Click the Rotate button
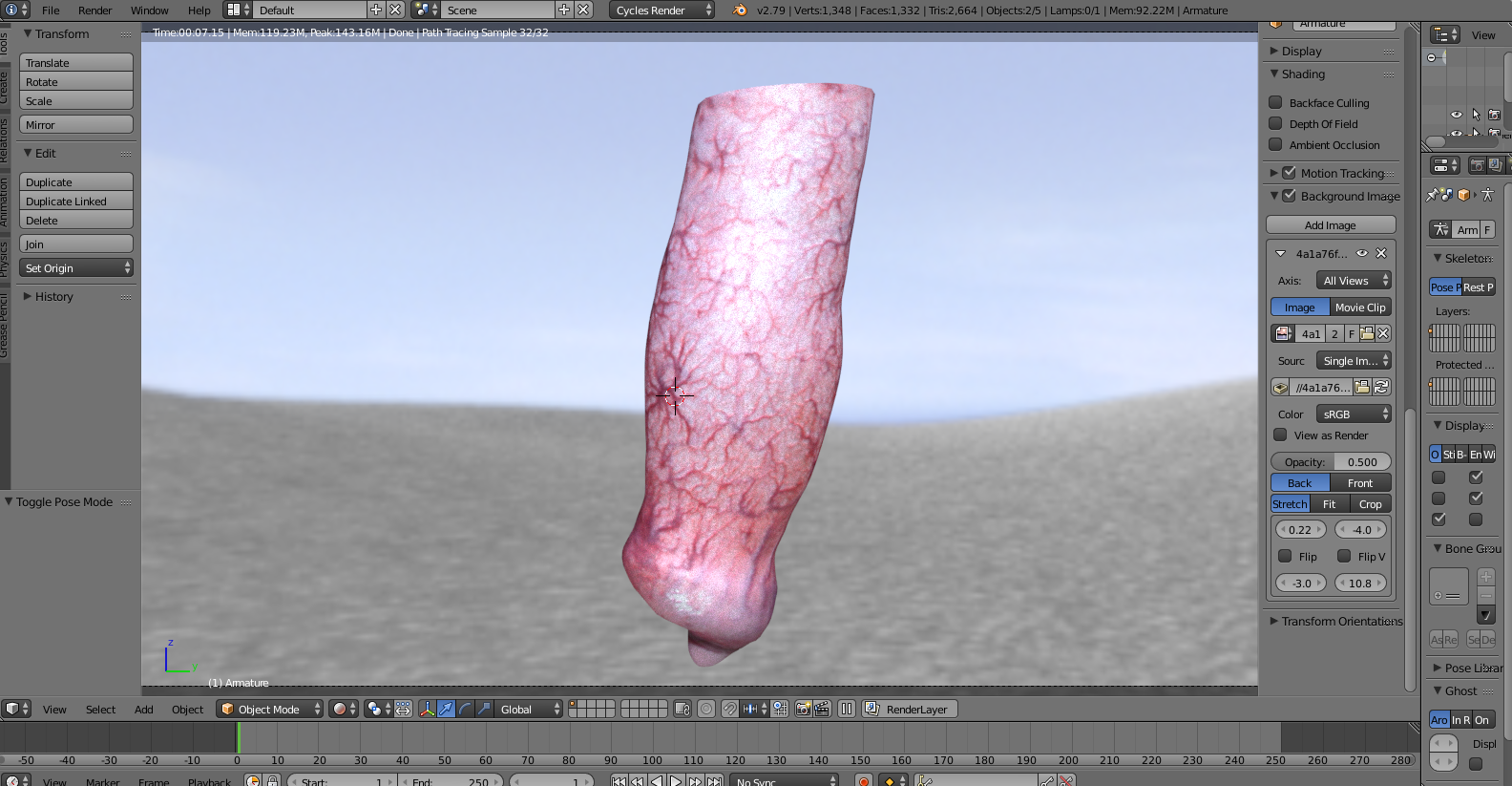This screenshot has width=1512, height=786. click(75, 81)
